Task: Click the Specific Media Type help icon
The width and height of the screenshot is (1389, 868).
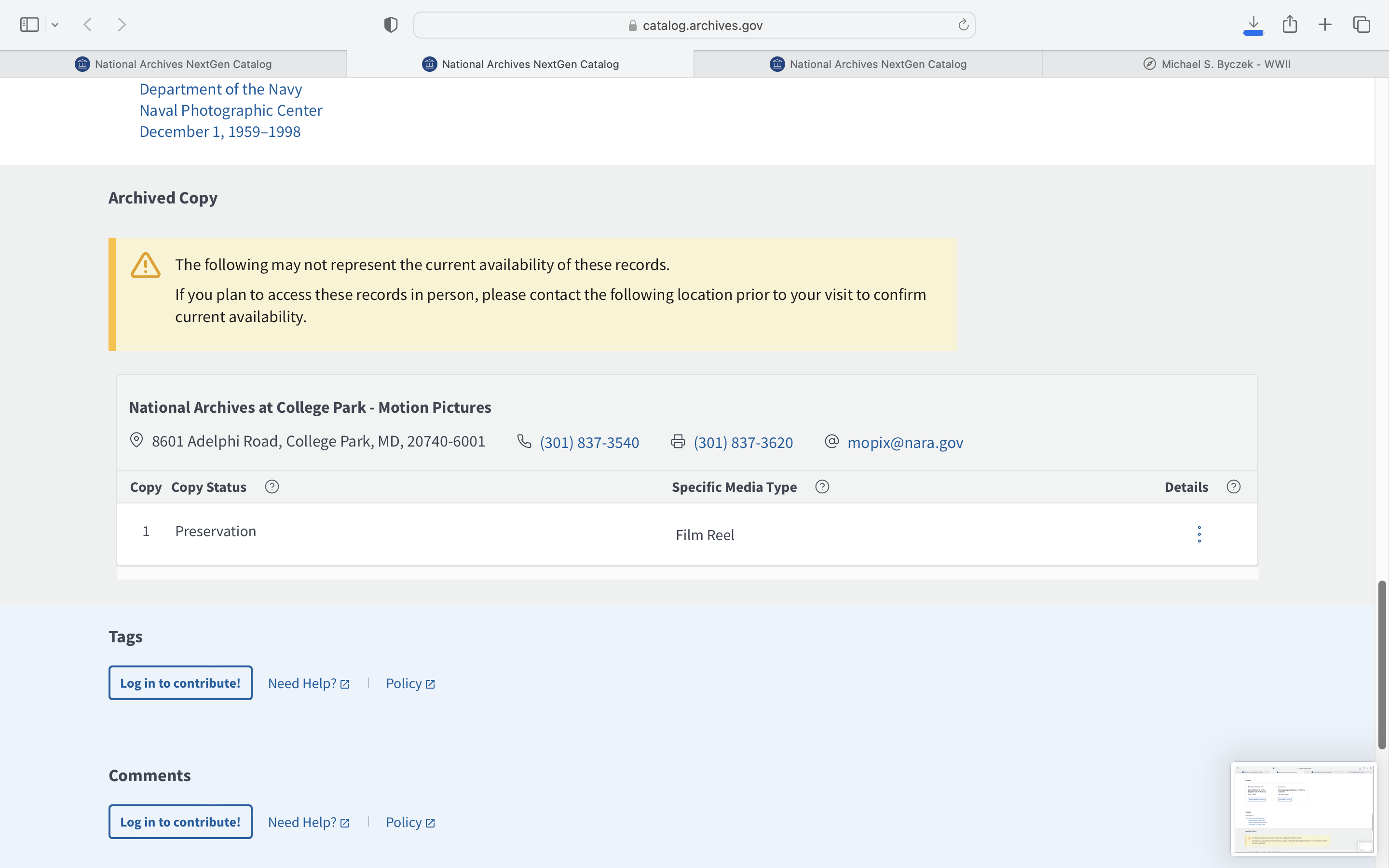Action: 822,487
